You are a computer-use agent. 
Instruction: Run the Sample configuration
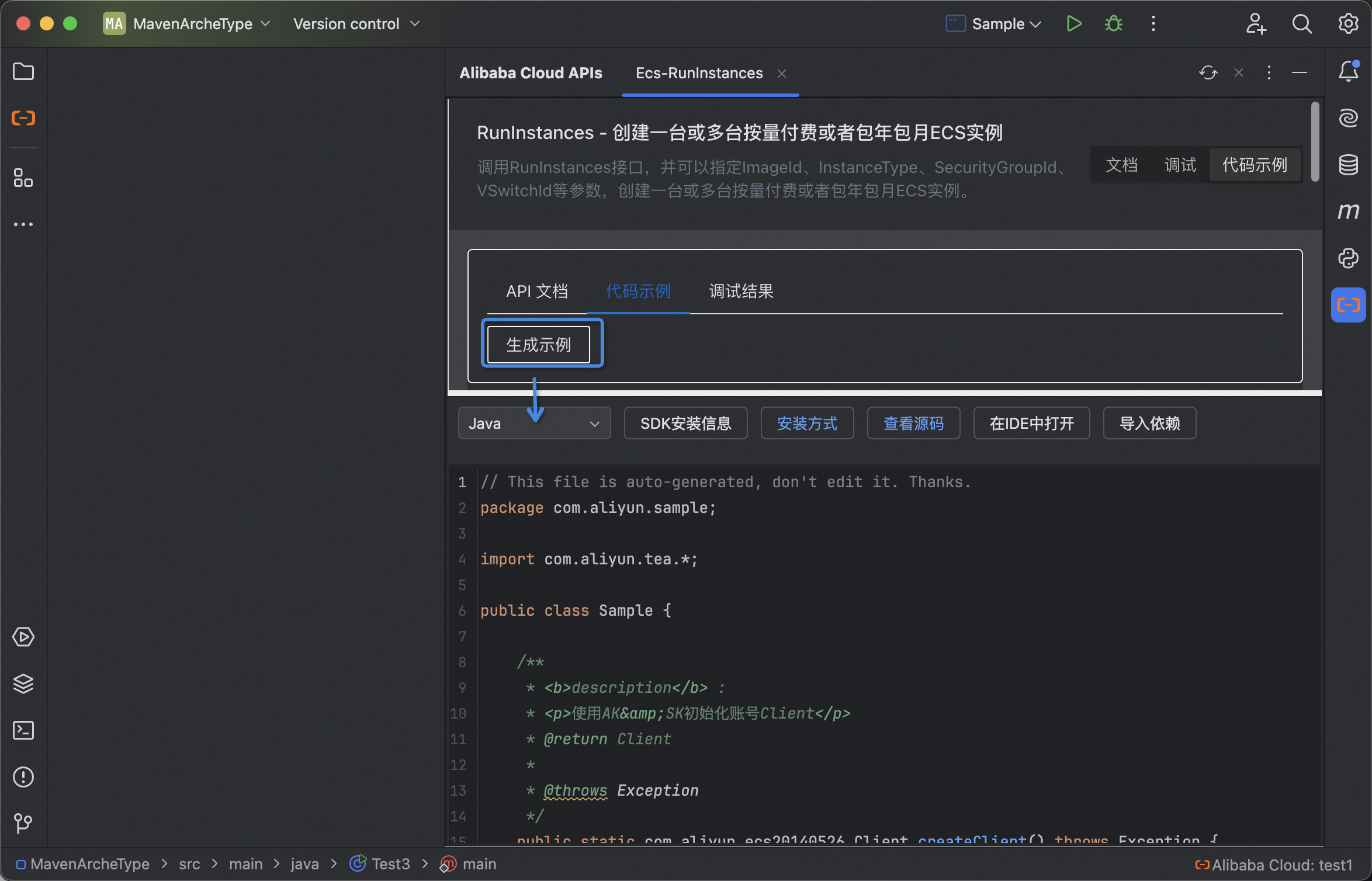click(1074, 24)
